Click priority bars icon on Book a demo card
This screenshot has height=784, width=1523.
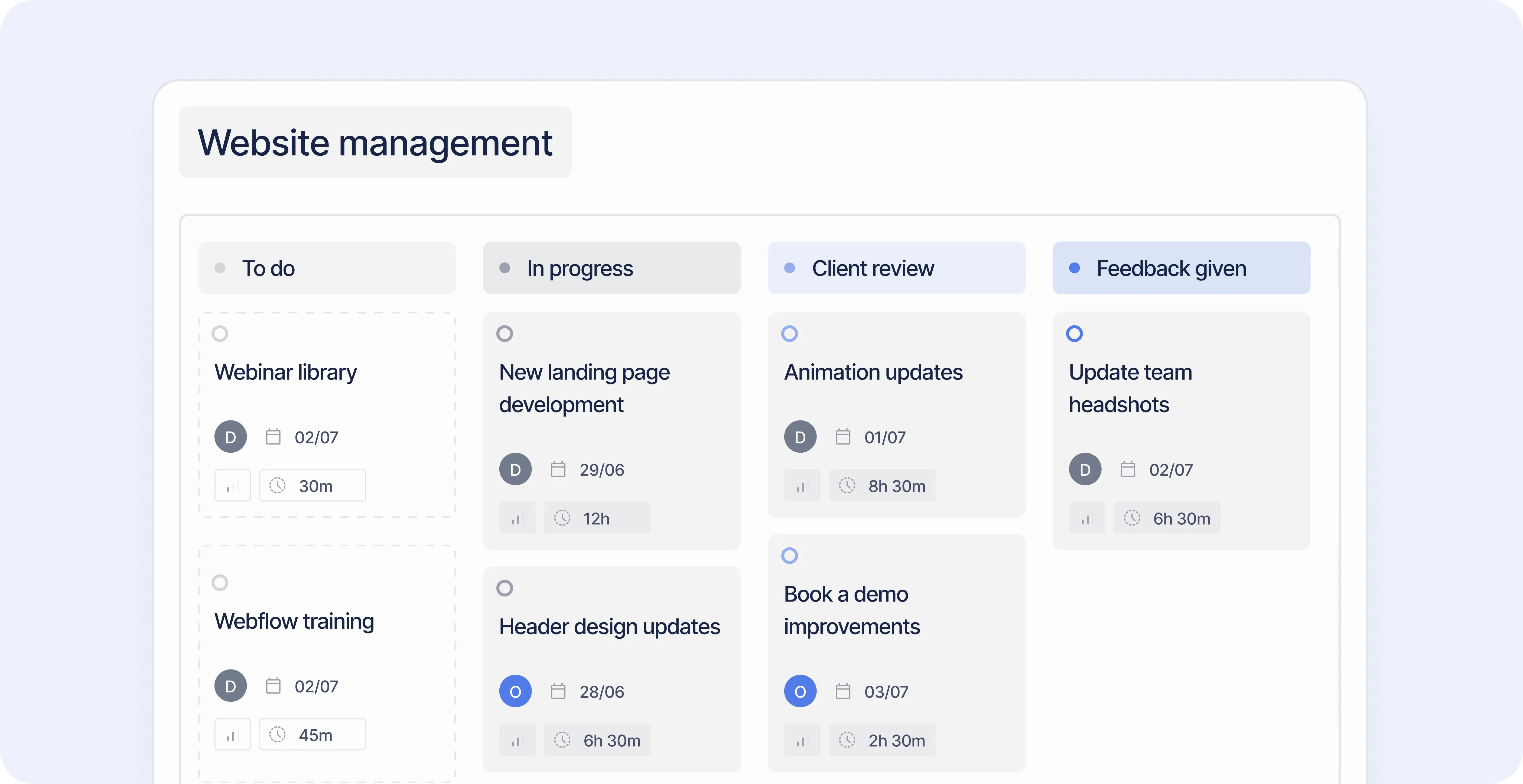pos(802,740)
